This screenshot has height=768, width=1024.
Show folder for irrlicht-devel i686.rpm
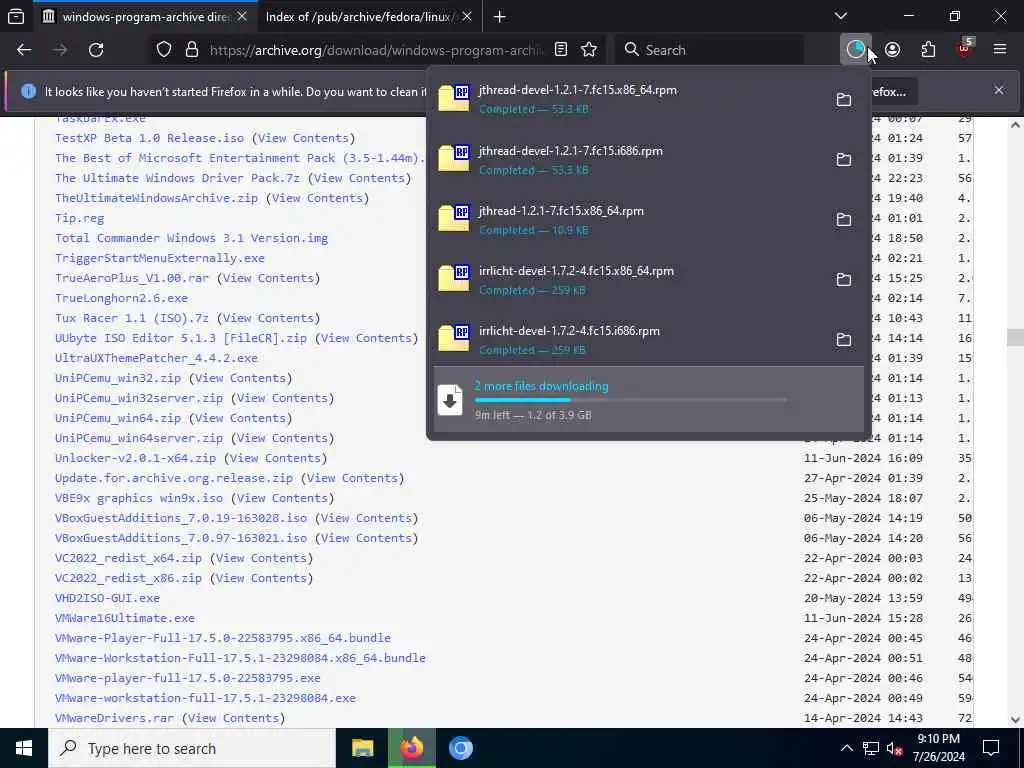pos(844,340)
